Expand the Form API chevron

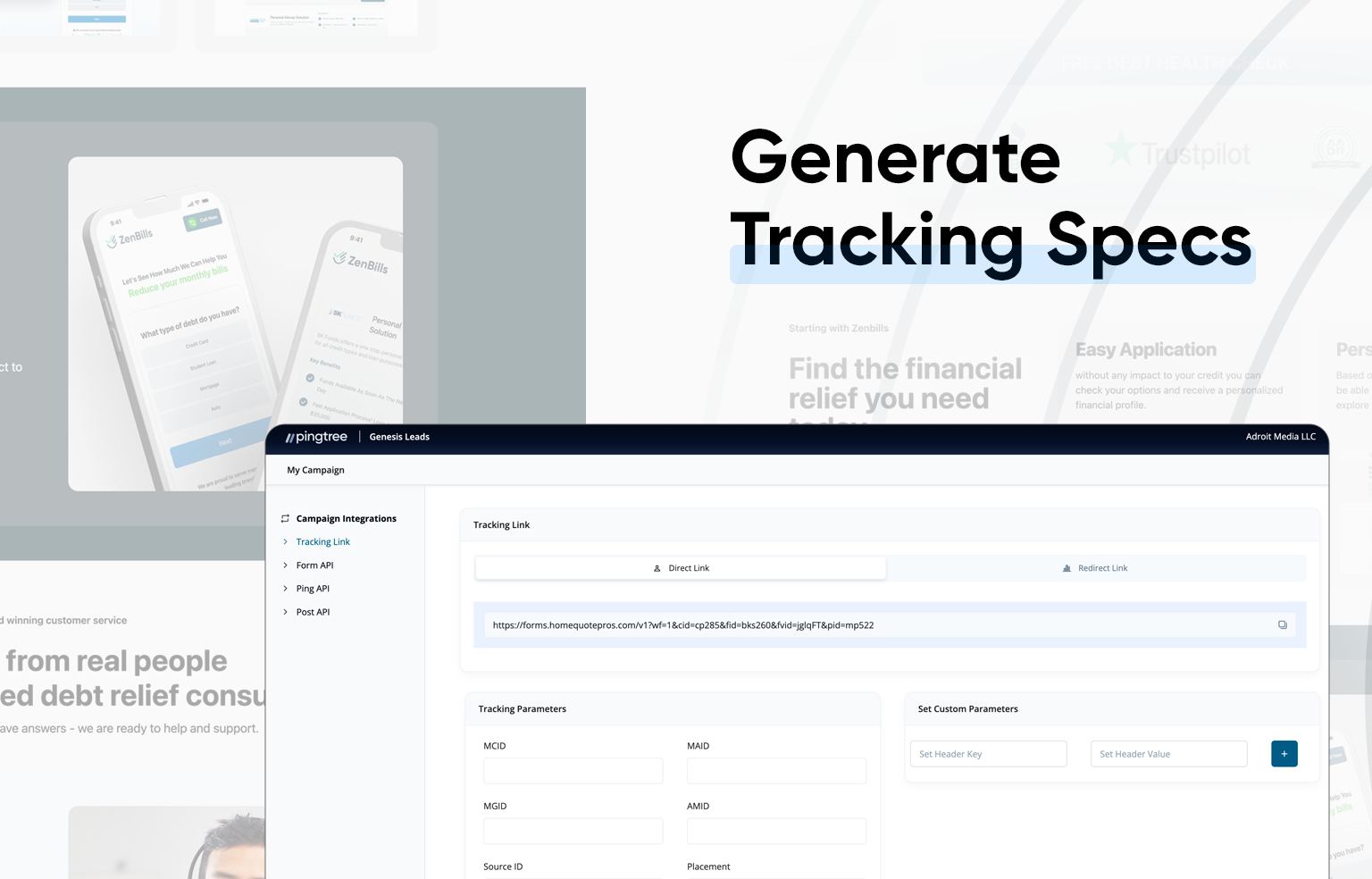tap(285, 565)
